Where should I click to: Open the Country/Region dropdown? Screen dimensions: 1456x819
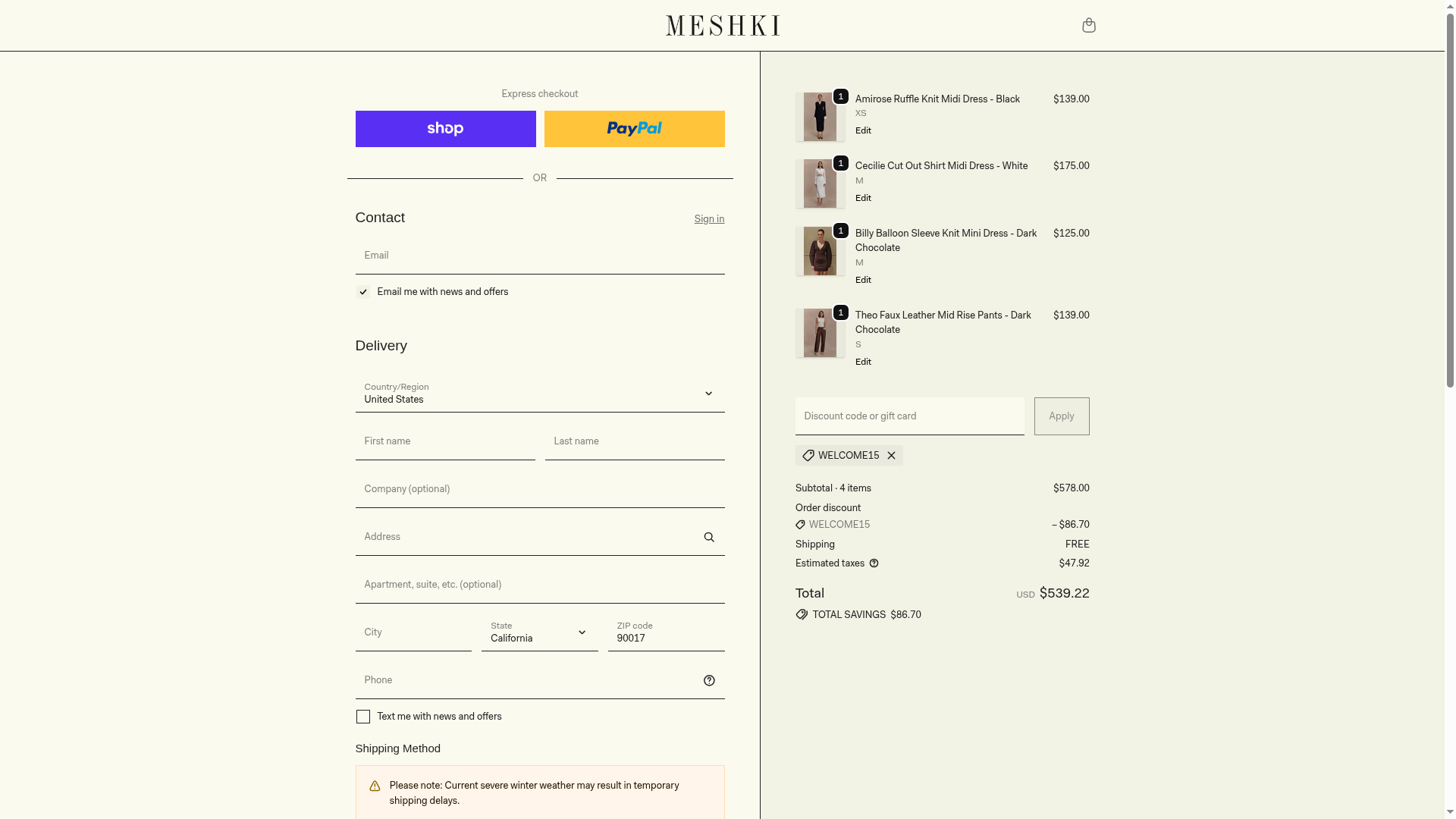pos(539,394)
